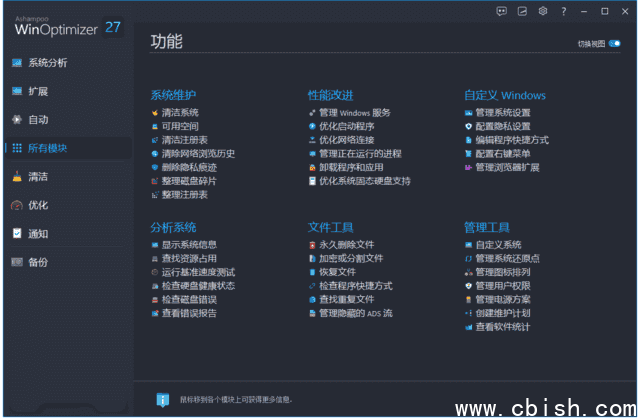Viewport: 640px width, 420px height.
Task: Click the 查找重复文件 icon
Action: tap(312, 300)
